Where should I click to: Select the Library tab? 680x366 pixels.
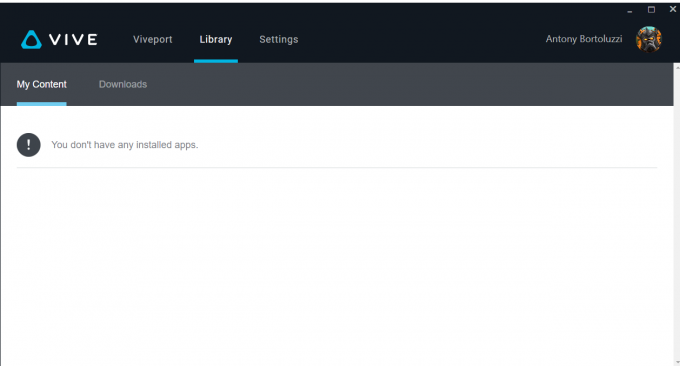click(x=216, y=39)
